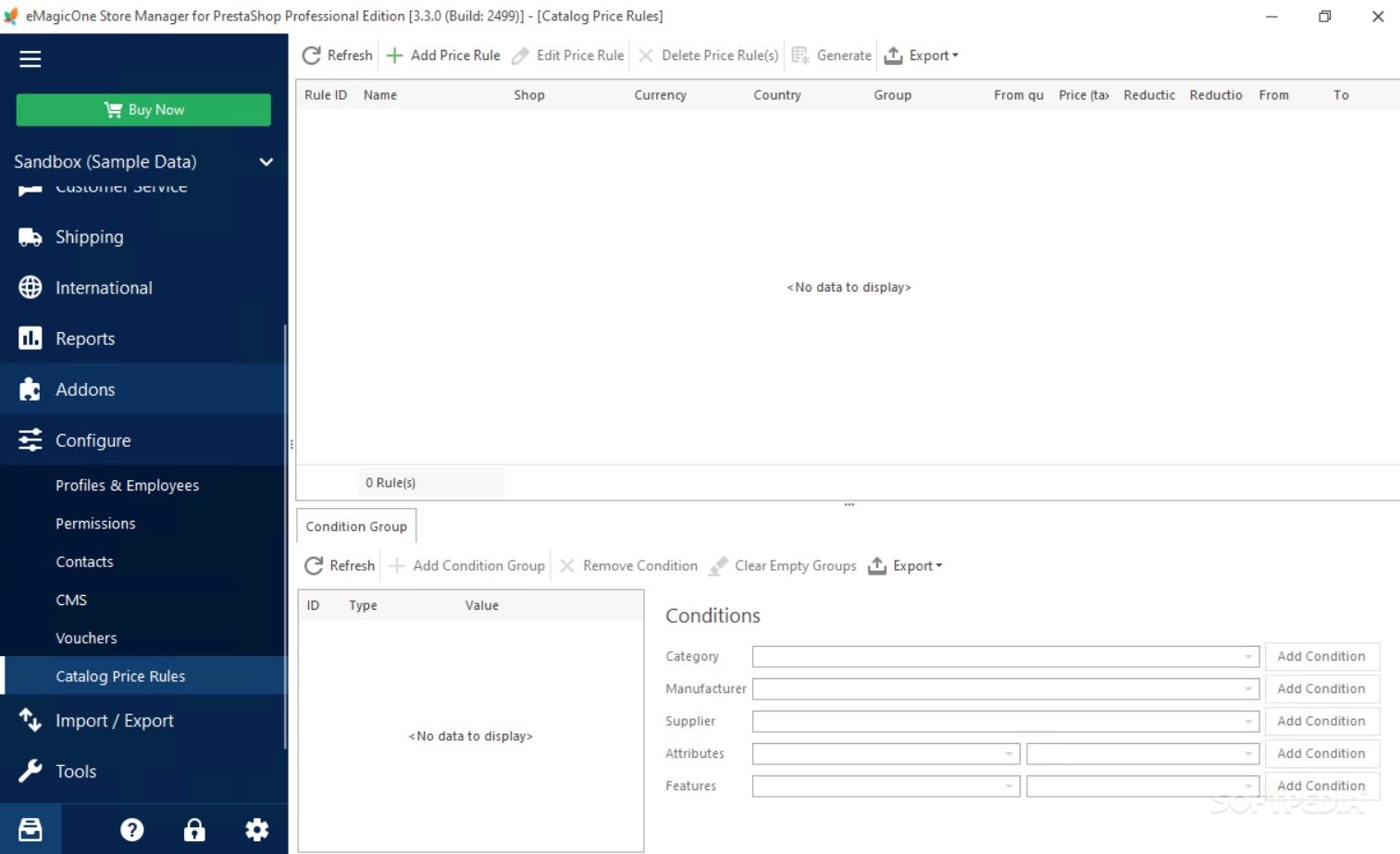The image size is (1400, 854).
Task: Open the Permissions submenu item
Action: click(95, 524)
